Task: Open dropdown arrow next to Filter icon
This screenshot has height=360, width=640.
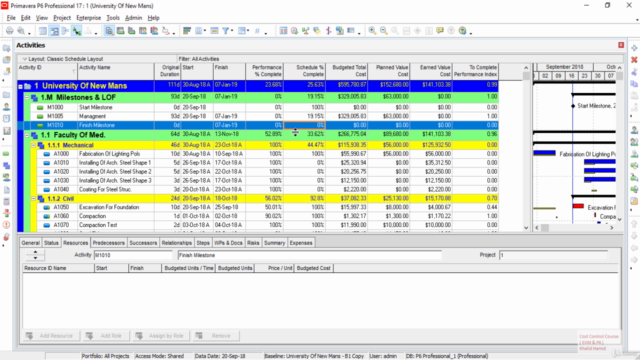Action: [232, 31]
